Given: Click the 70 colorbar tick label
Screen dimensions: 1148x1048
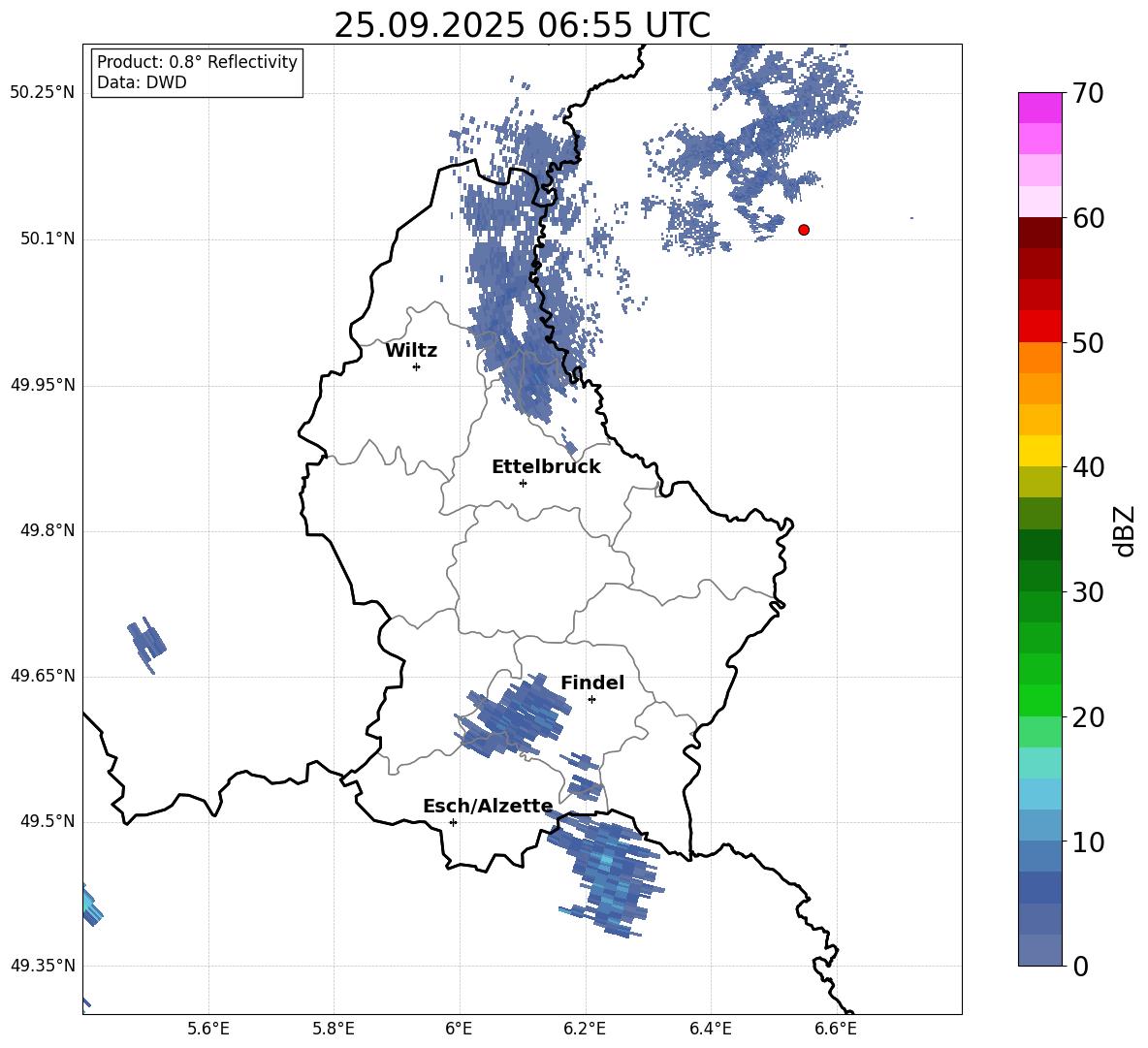Looking at the screenshot, I should (x=1088, y=93).
